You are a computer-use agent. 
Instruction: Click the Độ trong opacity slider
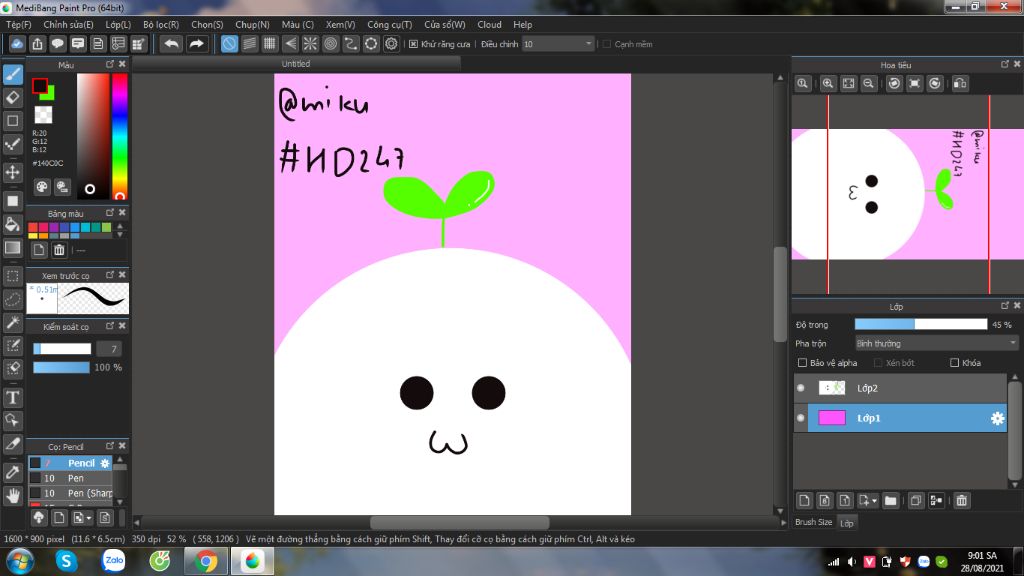coord(921,325)
